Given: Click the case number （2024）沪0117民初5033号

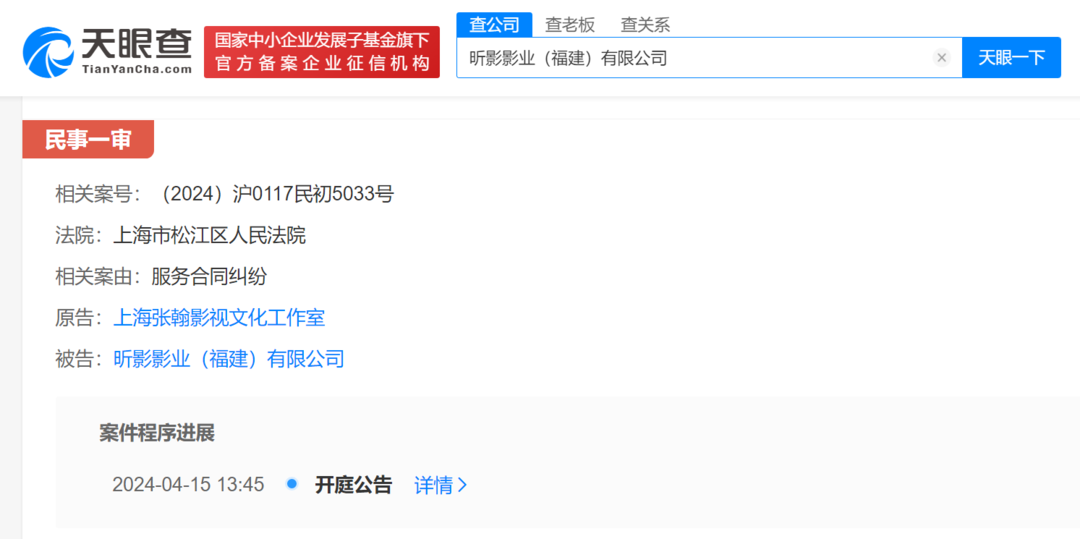Looking at the screenshot, I should click(275, 195).
